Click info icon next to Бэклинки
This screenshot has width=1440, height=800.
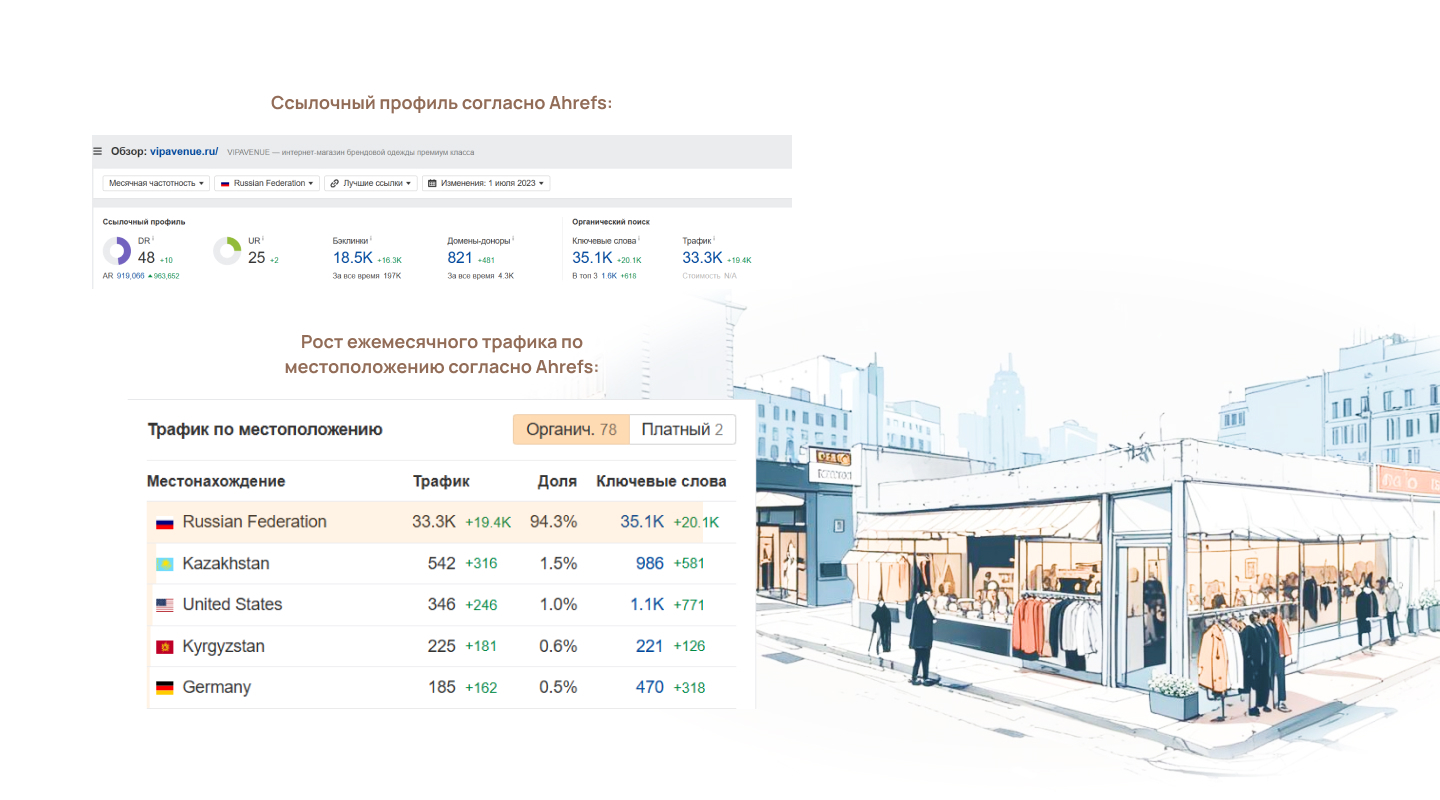tap(371, 240)
